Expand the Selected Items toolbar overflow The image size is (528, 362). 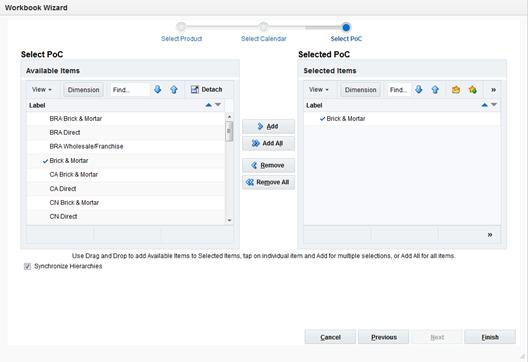pyautogui.click(x=493, y=90)
